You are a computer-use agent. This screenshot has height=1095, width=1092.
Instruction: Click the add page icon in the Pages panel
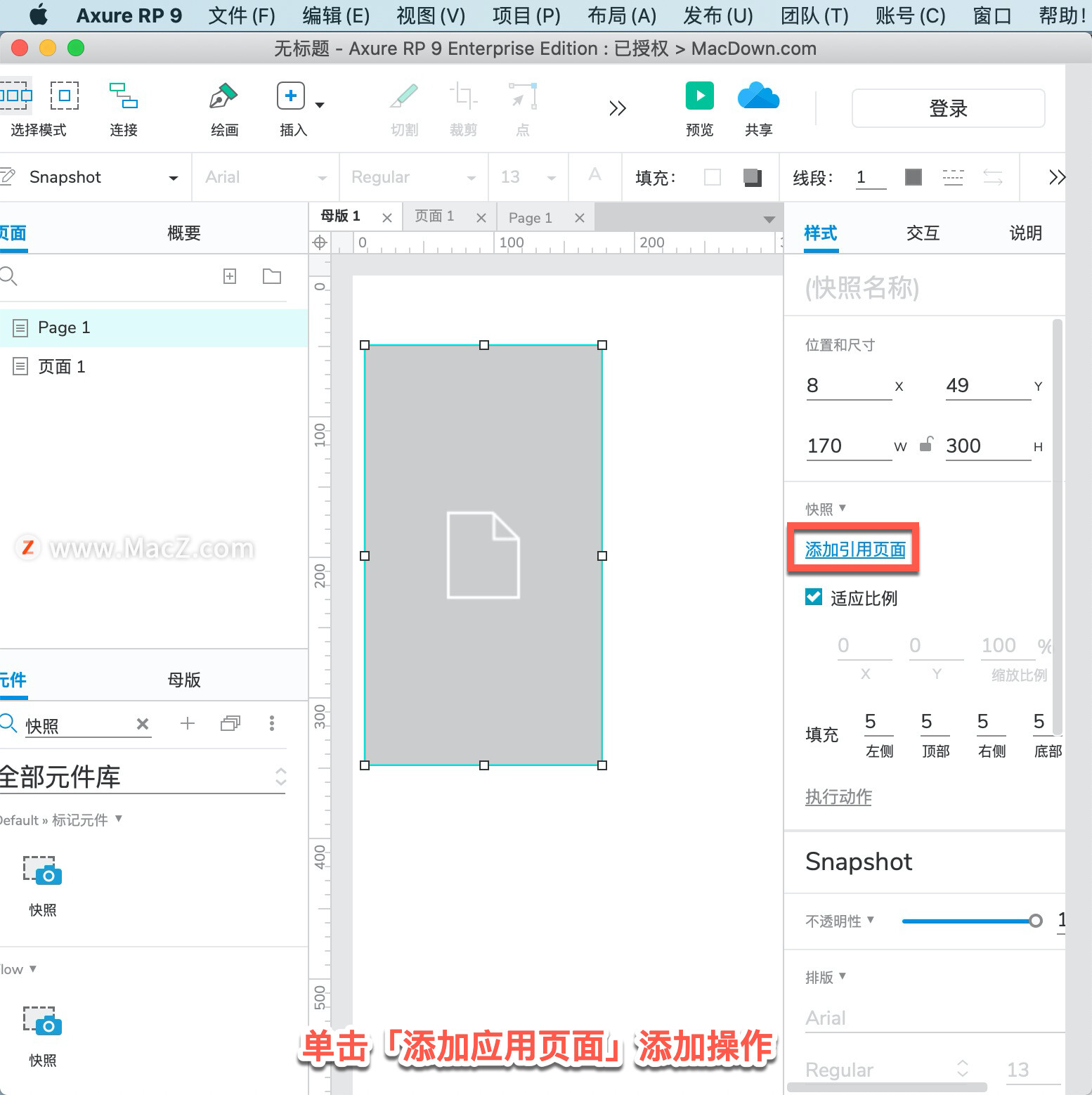tap(230, 276)
